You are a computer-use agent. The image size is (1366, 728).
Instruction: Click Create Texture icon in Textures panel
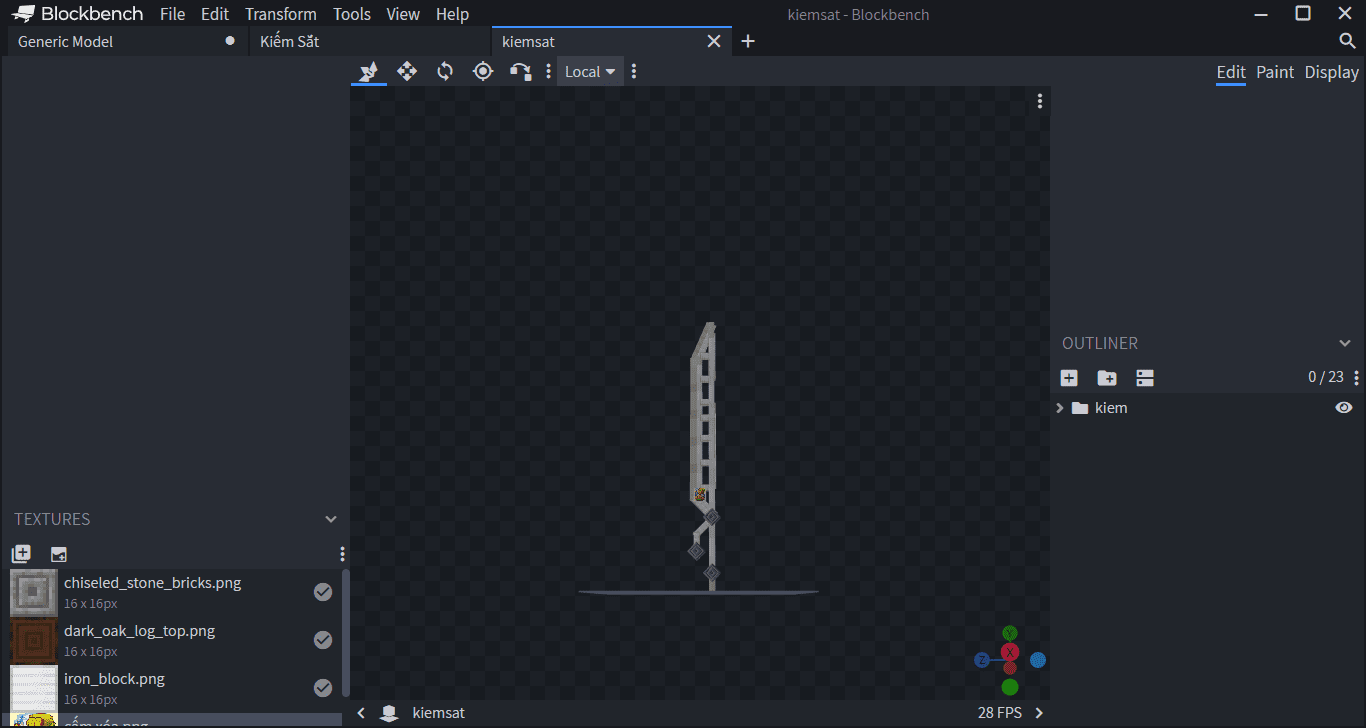pos(59,553)
